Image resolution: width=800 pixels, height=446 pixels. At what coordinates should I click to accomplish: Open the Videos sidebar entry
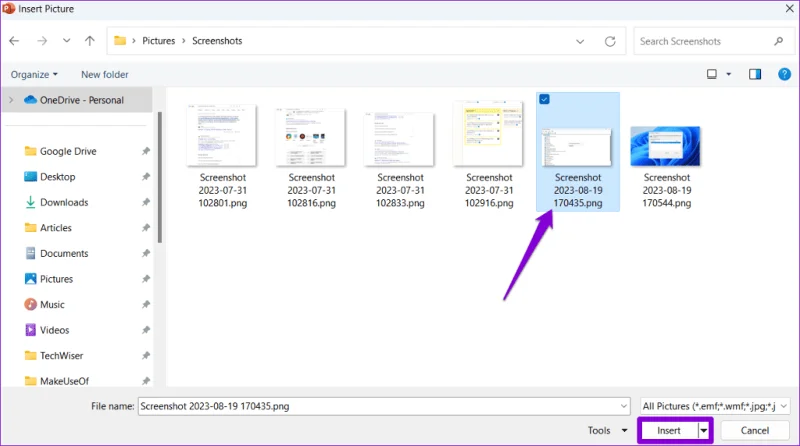pos(54,330)
